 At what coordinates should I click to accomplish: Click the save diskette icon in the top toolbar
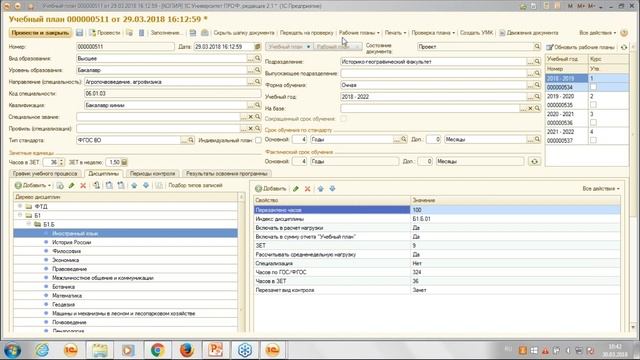point(80,33)
